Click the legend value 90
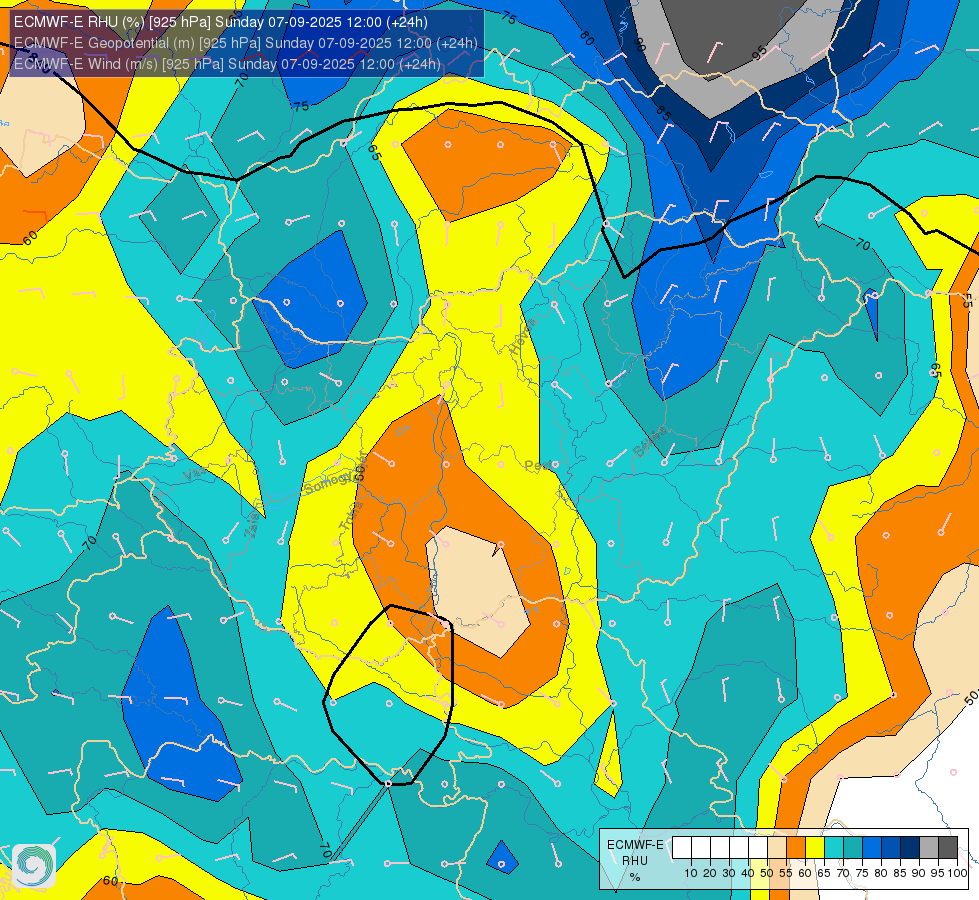 pyautogui.click(x=919, y=873)
